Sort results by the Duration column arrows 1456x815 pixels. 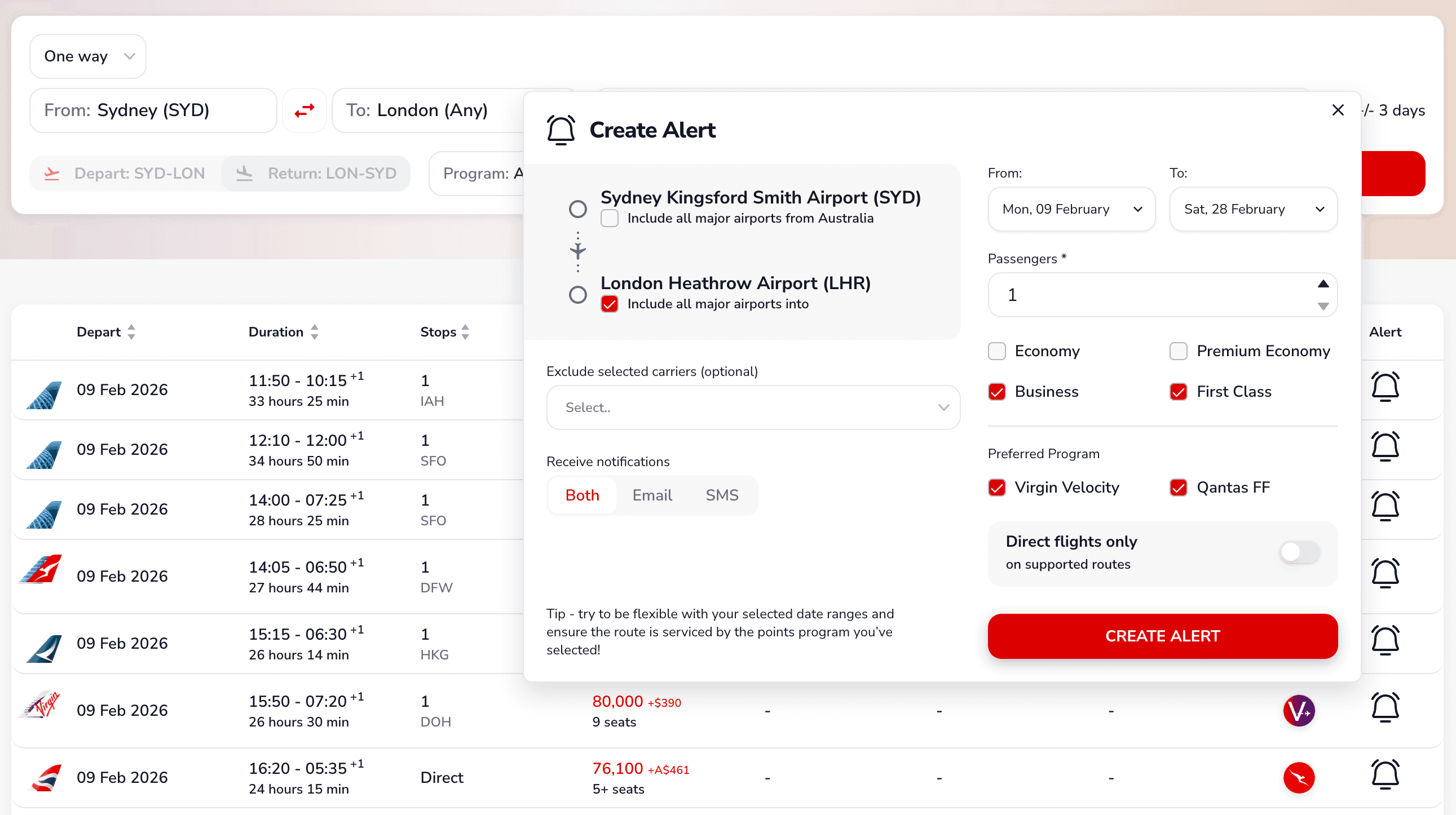(315, 332)
